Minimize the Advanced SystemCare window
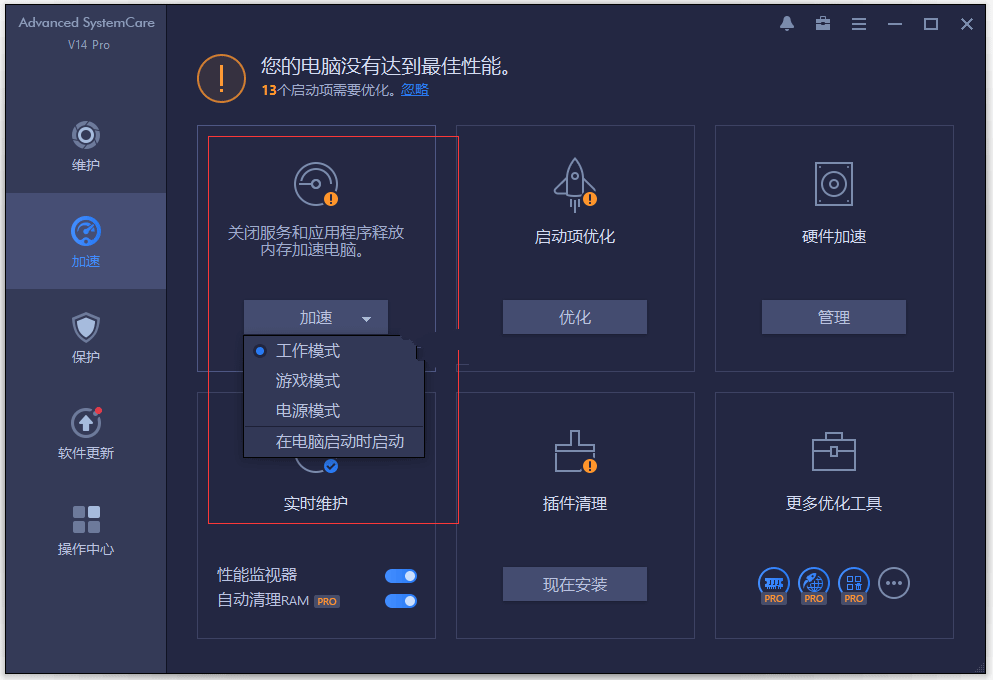Image resolution: width=993 pixels, height=680 pixels. (x=895, y=24)
